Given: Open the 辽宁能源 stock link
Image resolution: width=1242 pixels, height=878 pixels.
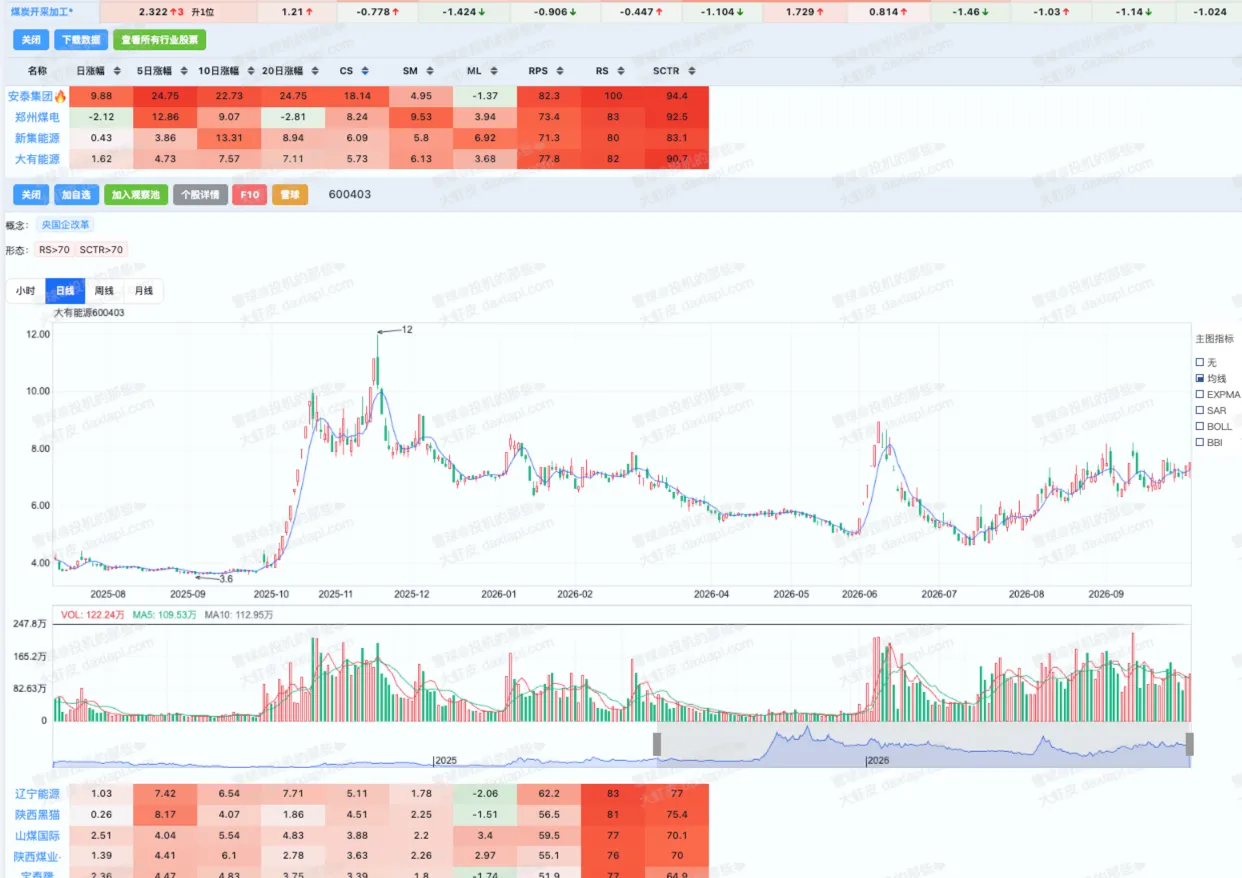Looking at the screenshot, I should [37, 793].
